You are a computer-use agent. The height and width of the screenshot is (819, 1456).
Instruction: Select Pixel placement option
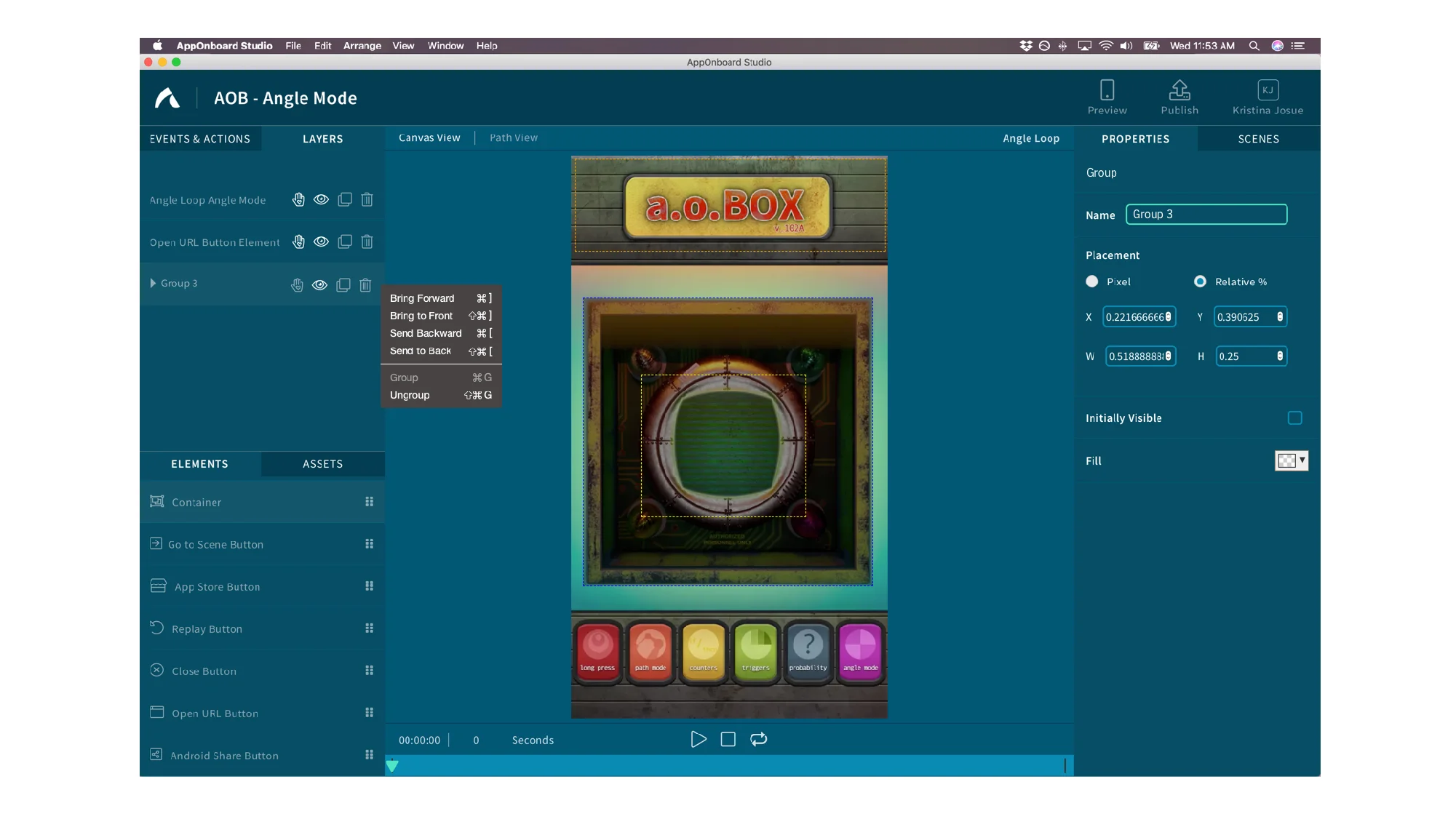click(1091, 281)
